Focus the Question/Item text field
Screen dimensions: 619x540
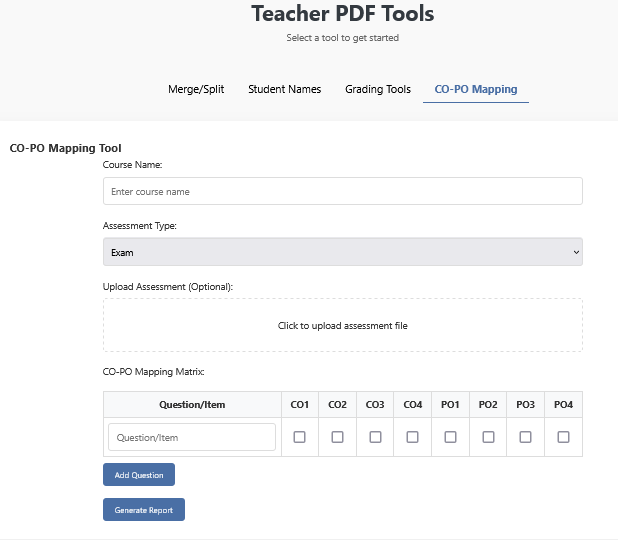tap(192, 437)
